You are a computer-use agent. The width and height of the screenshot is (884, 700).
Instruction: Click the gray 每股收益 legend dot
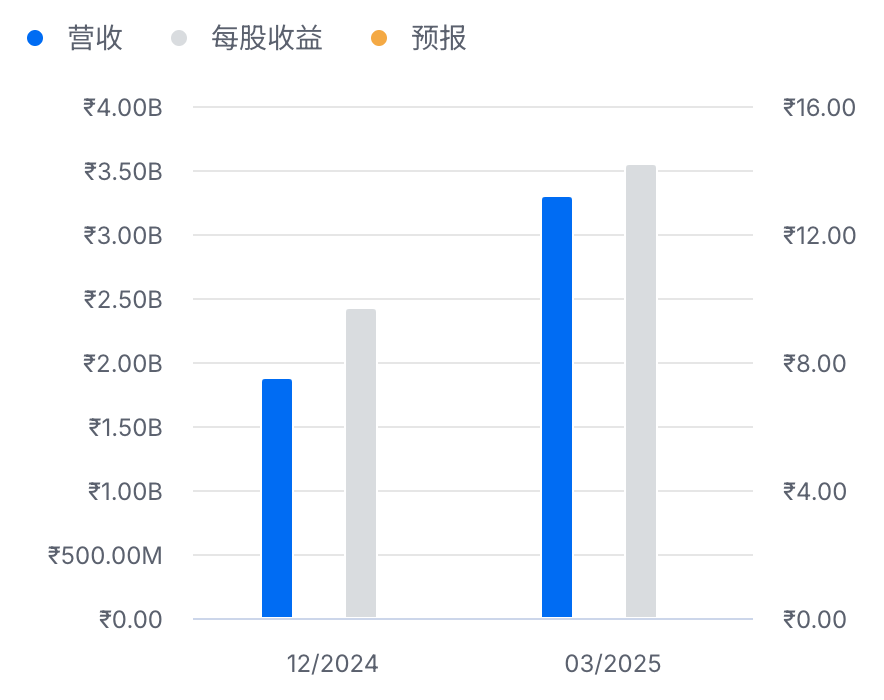coord(179,39)
